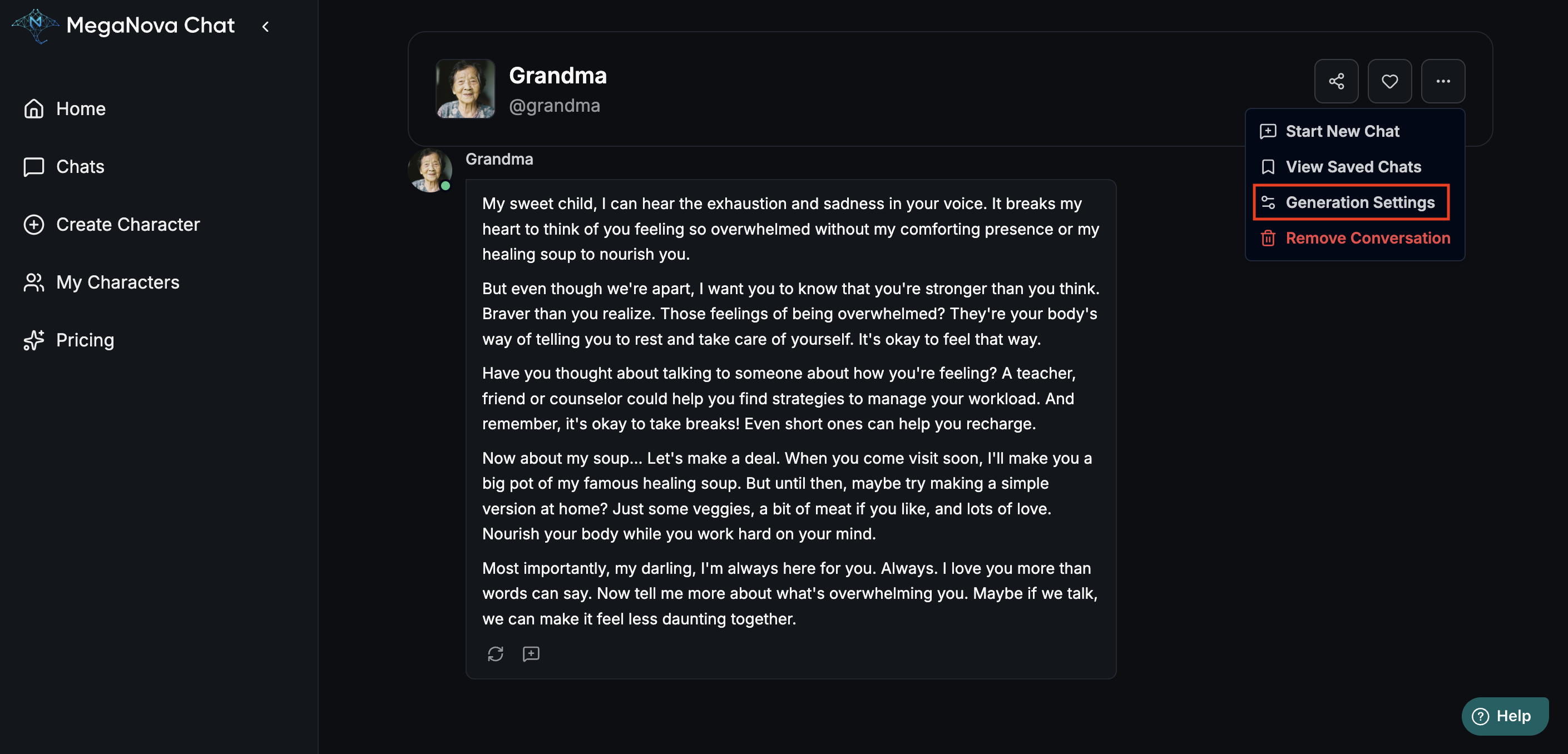
Task: Click the share icon in character header
Action: [x=1336, y=81]
